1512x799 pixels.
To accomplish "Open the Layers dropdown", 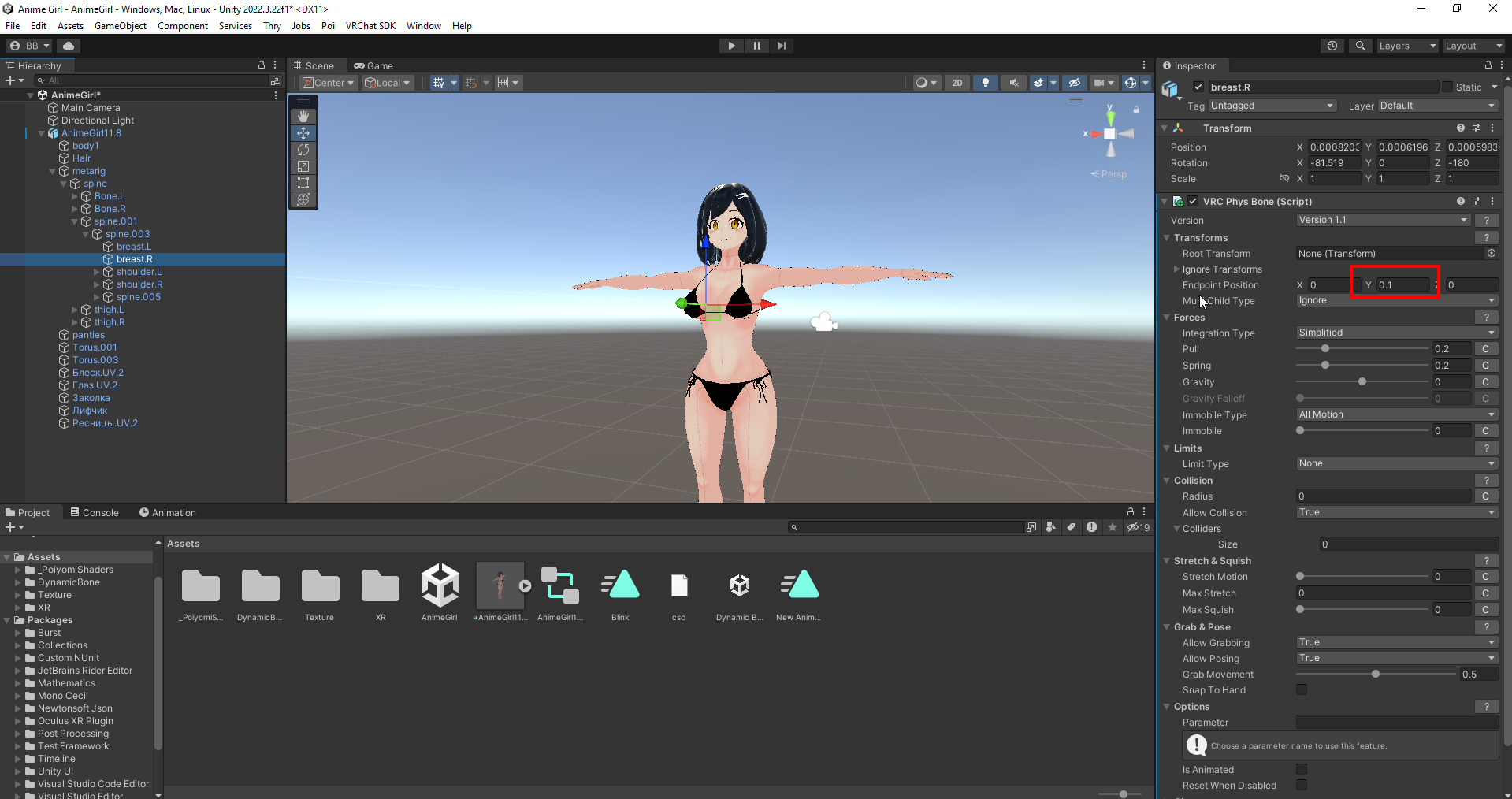I will point(1406,46).
